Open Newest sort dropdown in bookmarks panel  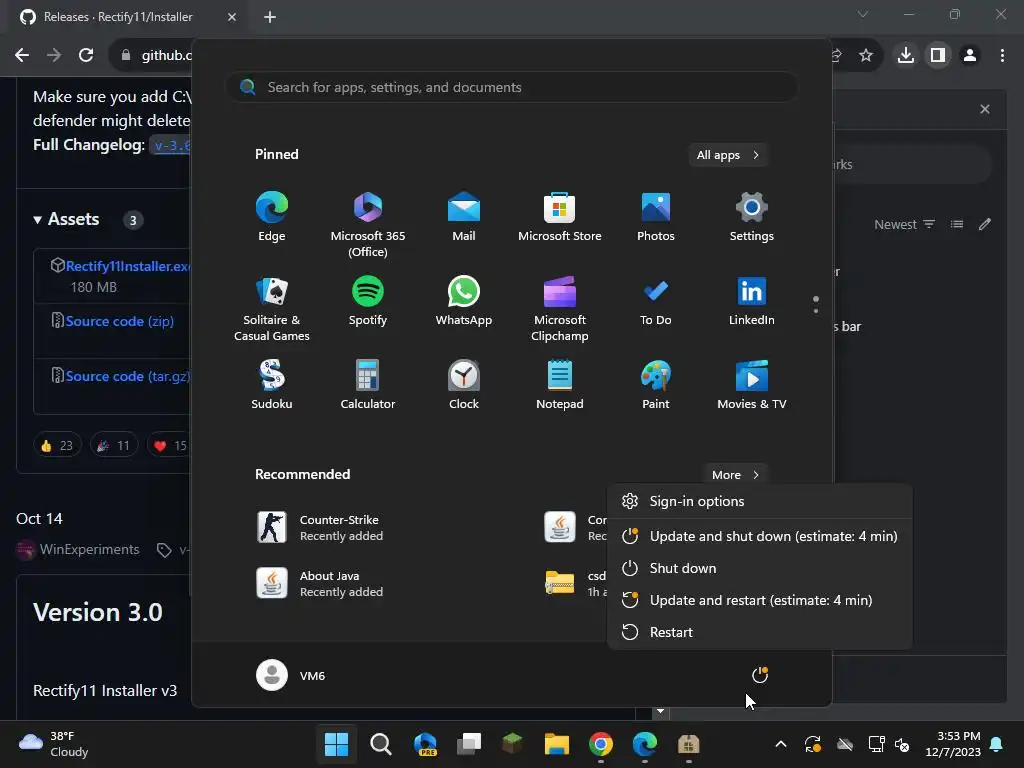(904, 225)
